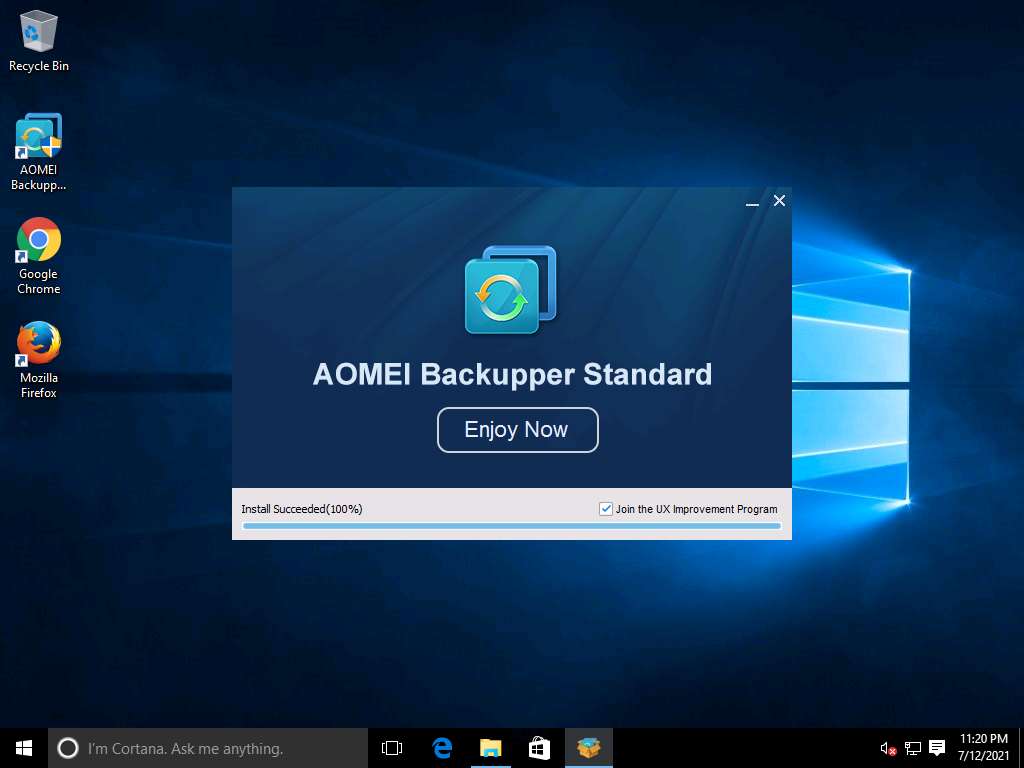
Task: Open the Action Center notifications icon
Action: point(937,748)
